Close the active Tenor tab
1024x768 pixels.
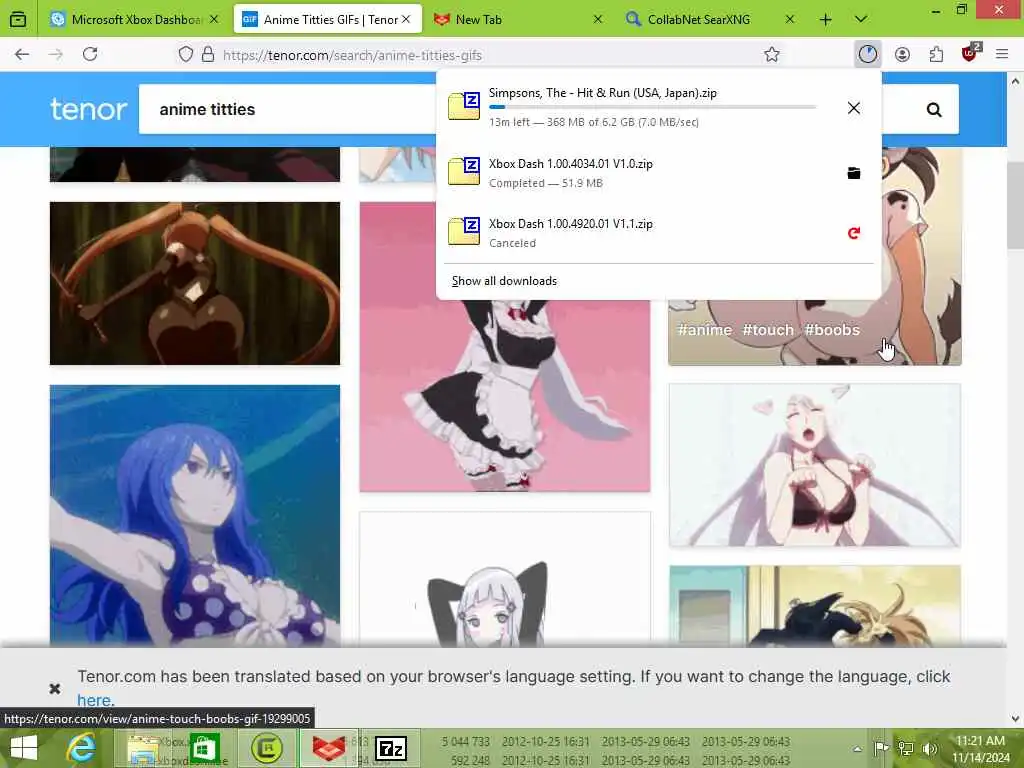pos(406,20)
